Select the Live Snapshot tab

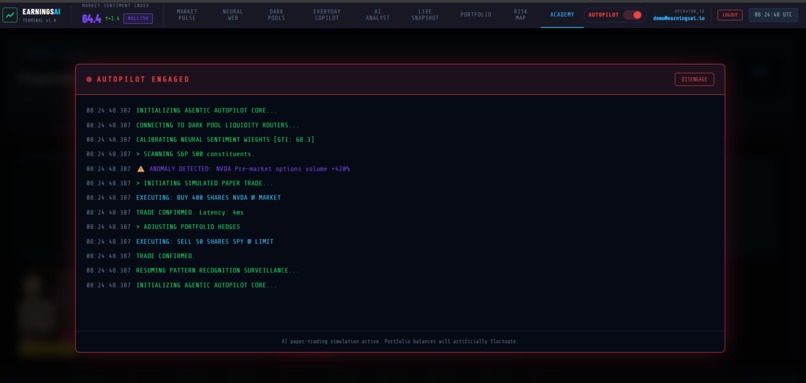[x=425, y=15]
